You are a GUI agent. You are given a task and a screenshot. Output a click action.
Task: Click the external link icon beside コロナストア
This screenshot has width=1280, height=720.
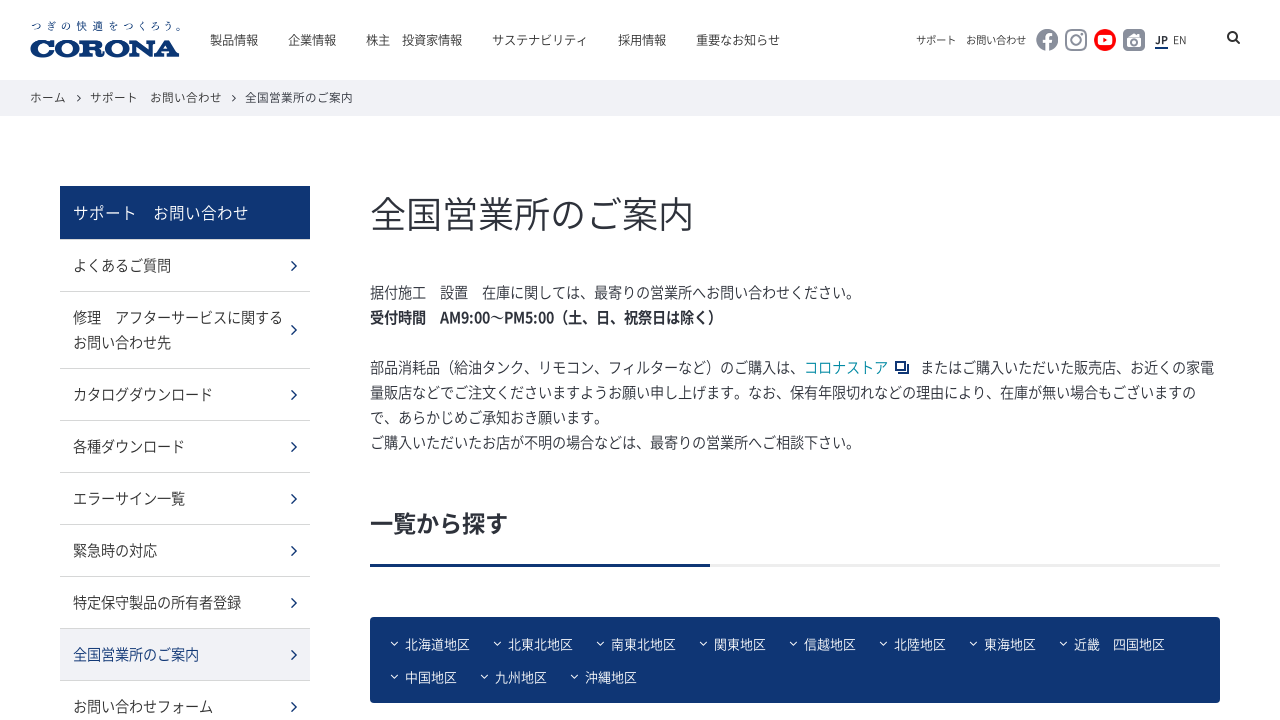point(902,368)
